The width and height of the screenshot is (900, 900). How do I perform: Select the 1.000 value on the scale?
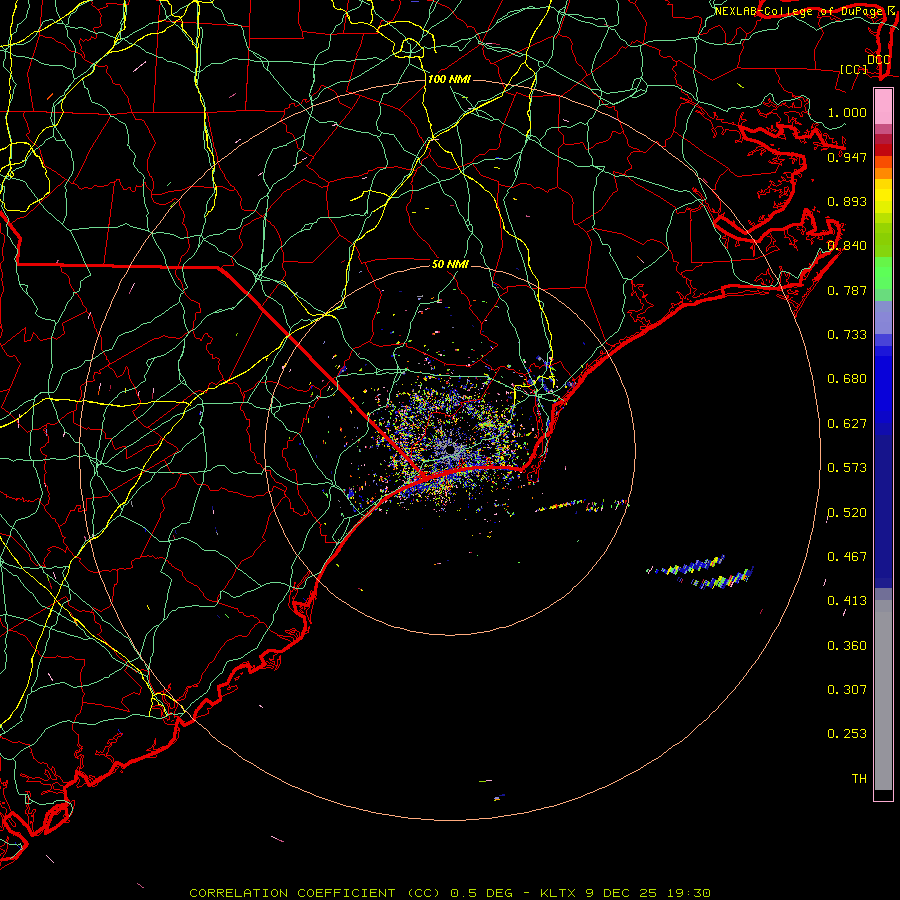click(847, 112)
